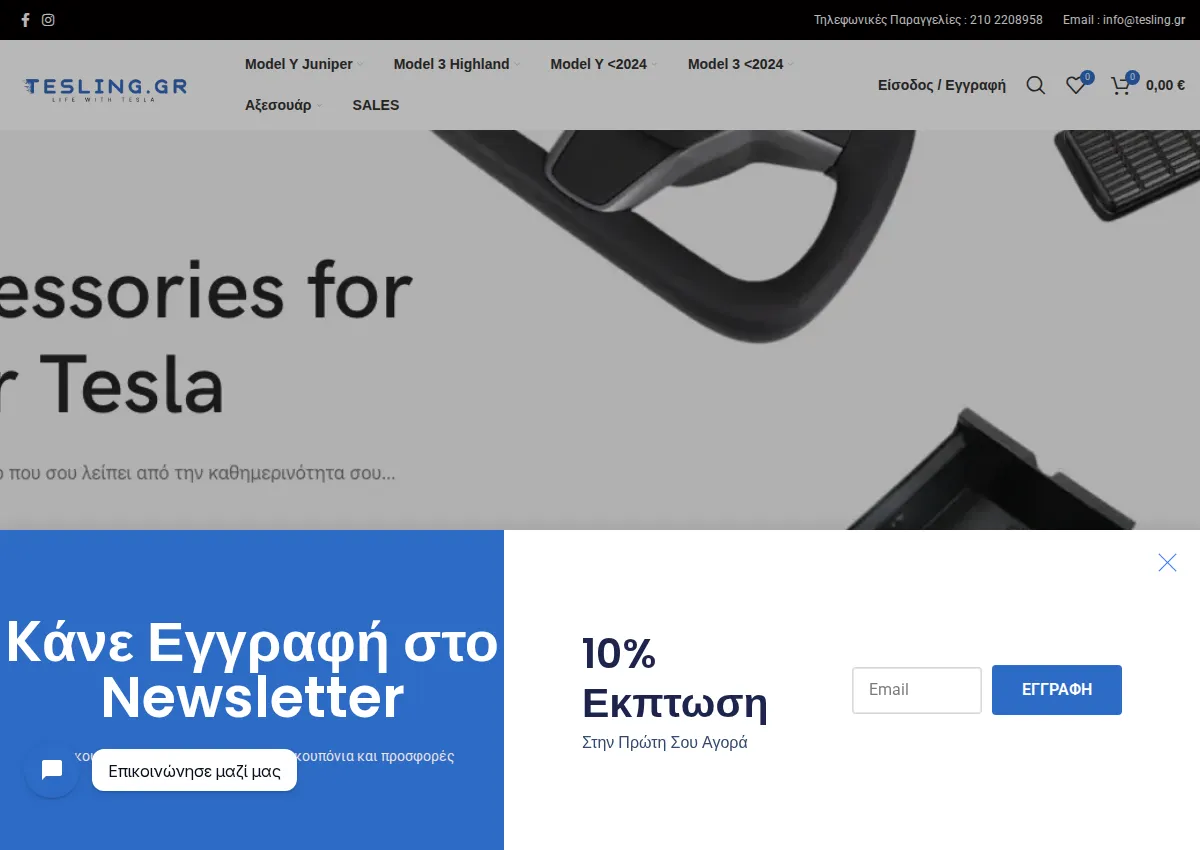Click Κάνε Εγγραφή στο Newsletter heading
This screenshot has width=1200, height=850.
252,670
